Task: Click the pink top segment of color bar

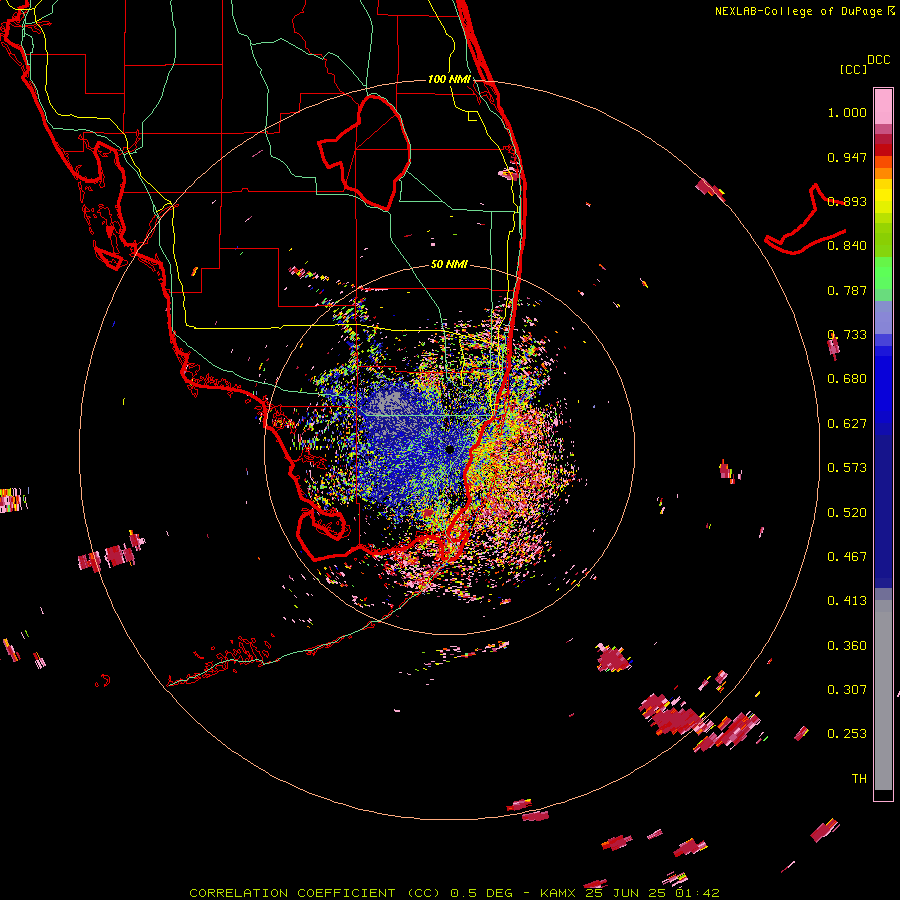Action: pos(883,107)
